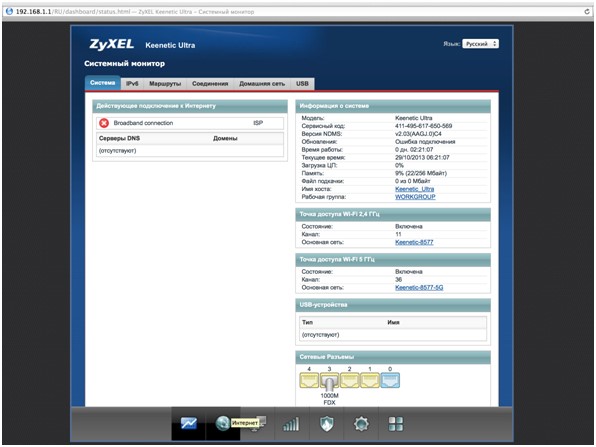Open the Keenetic-8577-5G network link
596x447 pixels.
[419, 287]
